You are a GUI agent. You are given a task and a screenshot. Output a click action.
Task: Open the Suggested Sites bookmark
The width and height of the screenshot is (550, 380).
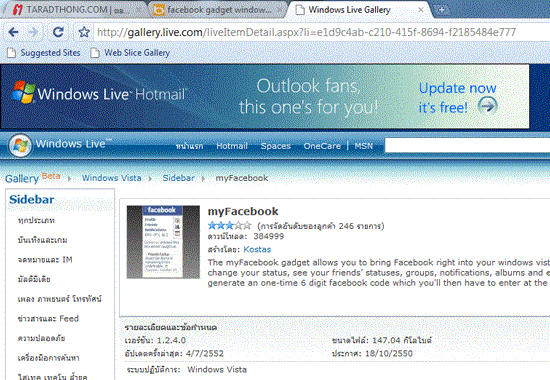[44, 53]
